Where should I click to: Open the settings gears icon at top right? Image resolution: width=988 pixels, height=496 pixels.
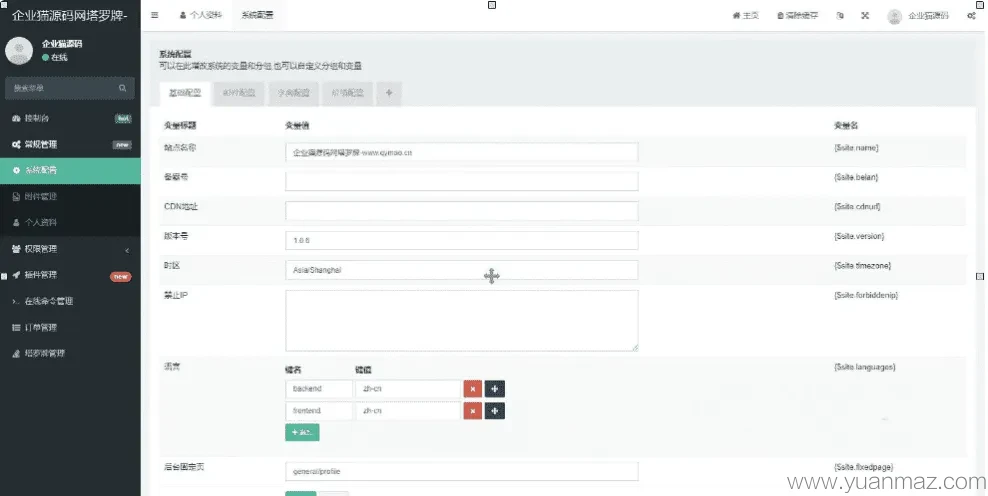pyautogui.click(x=971, y=16)
